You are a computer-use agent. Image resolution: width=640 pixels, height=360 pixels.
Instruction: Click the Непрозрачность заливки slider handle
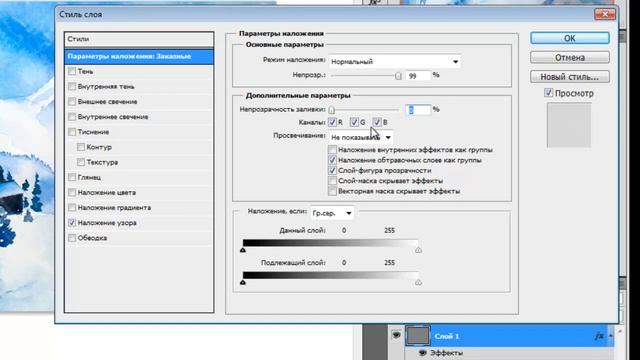pyautogui.click(x=331, y=110)
